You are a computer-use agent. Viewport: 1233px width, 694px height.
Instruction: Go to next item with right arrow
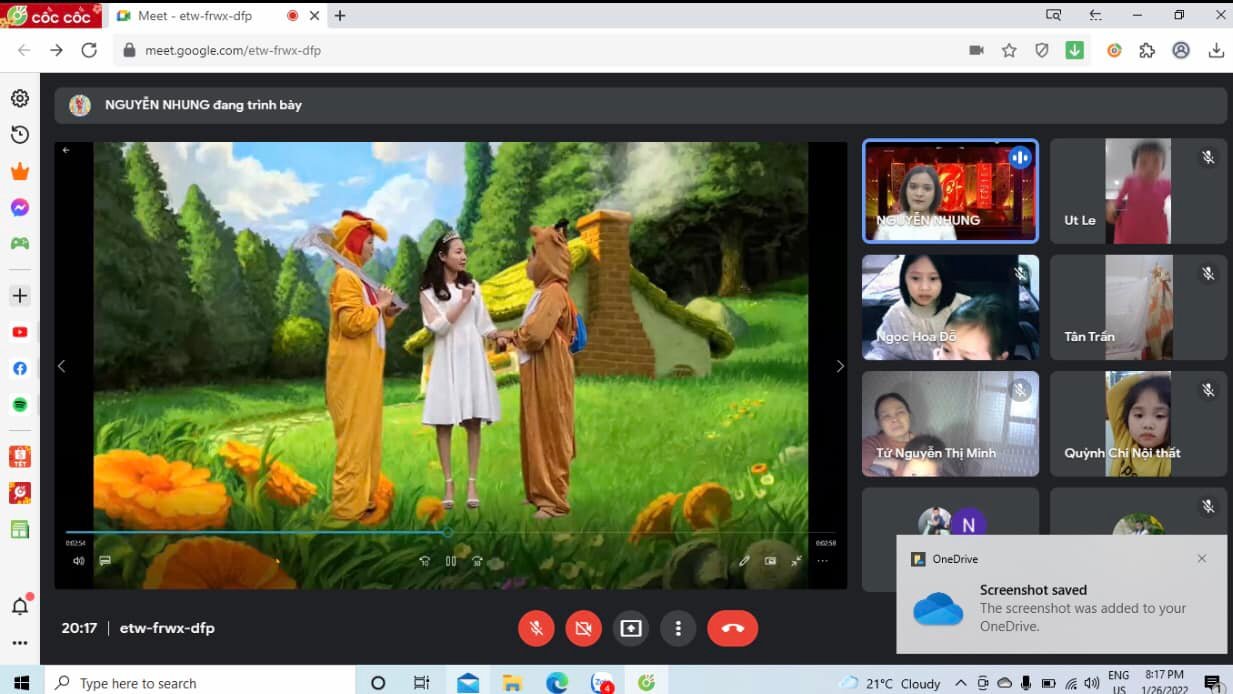[839, 366]
